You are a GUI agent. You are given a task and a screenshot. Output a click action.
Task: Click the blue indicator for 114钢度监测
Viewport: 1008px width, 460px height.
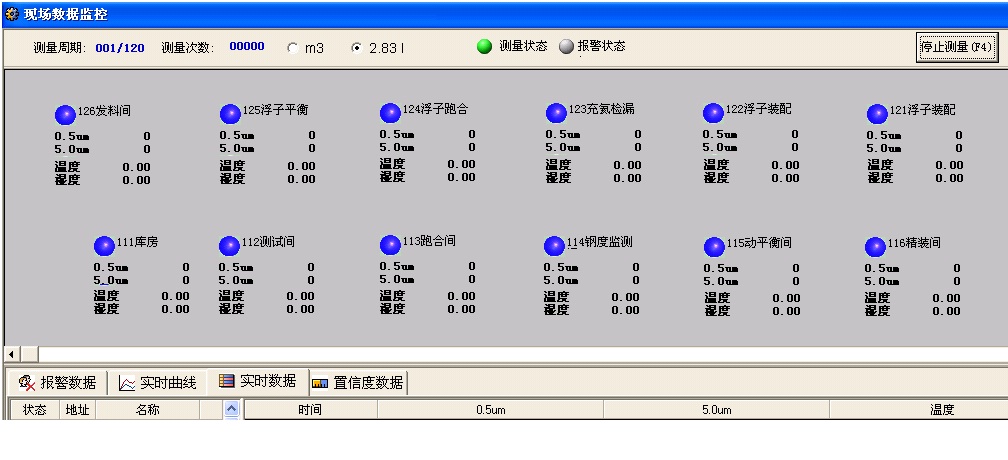[x=554, y=246]
